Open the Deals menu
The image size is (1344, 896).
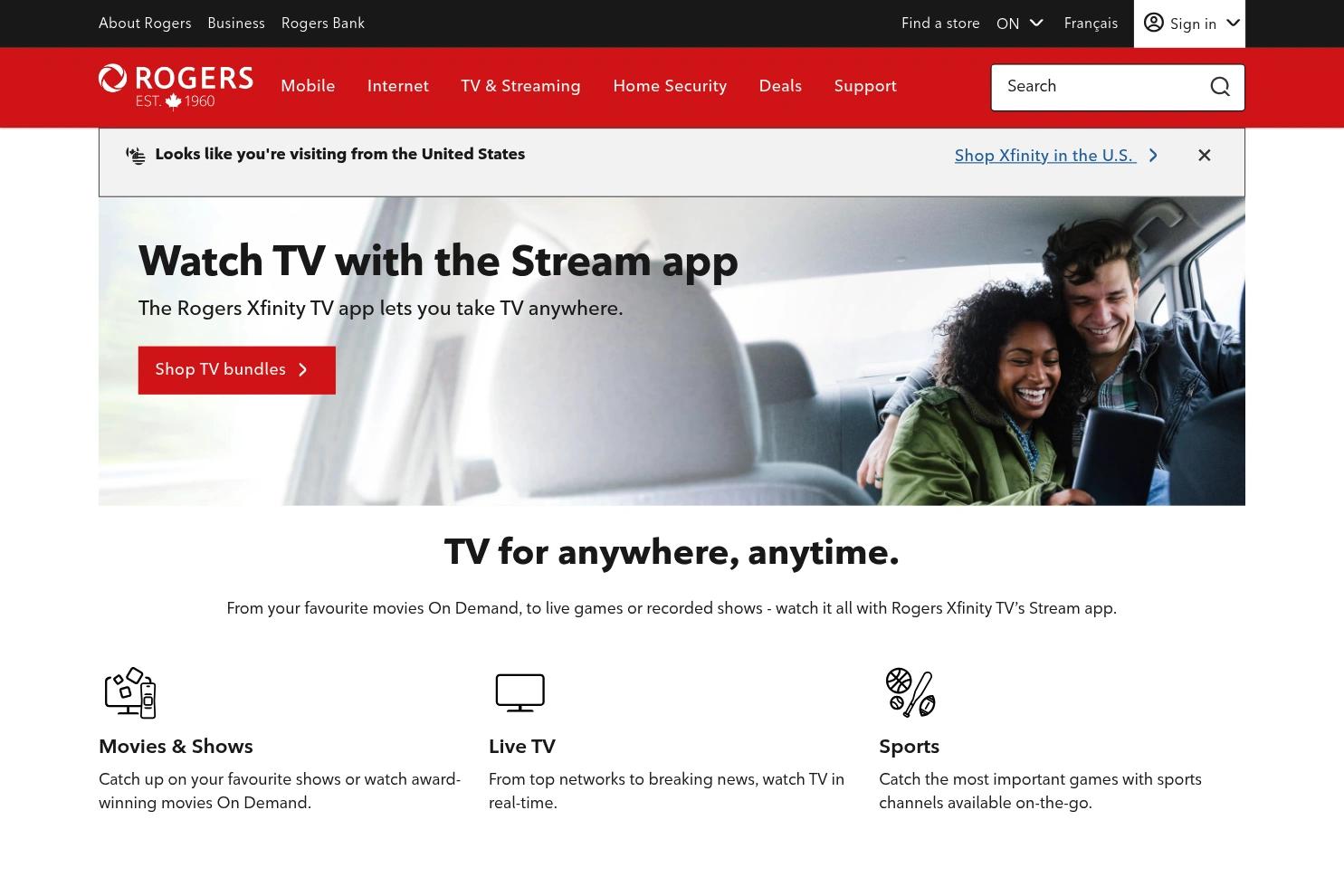pyautogui.click(x=780, y=87)
